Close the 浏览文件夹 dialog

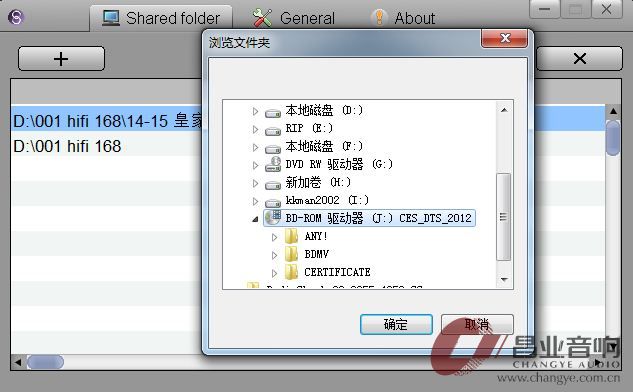coord(504,39)
